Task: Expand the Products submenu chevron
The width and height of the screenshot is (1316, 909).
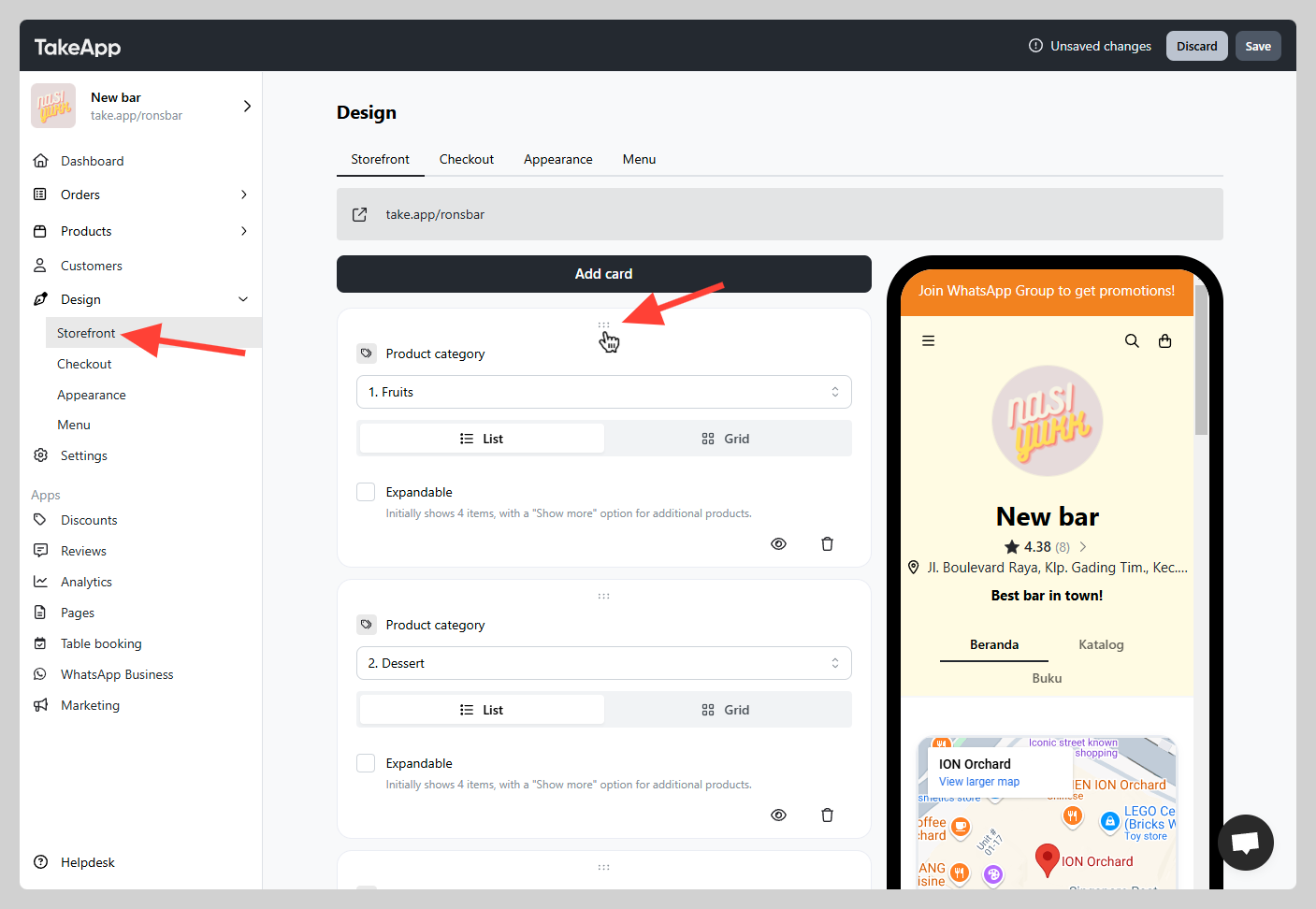Action: 244,231
